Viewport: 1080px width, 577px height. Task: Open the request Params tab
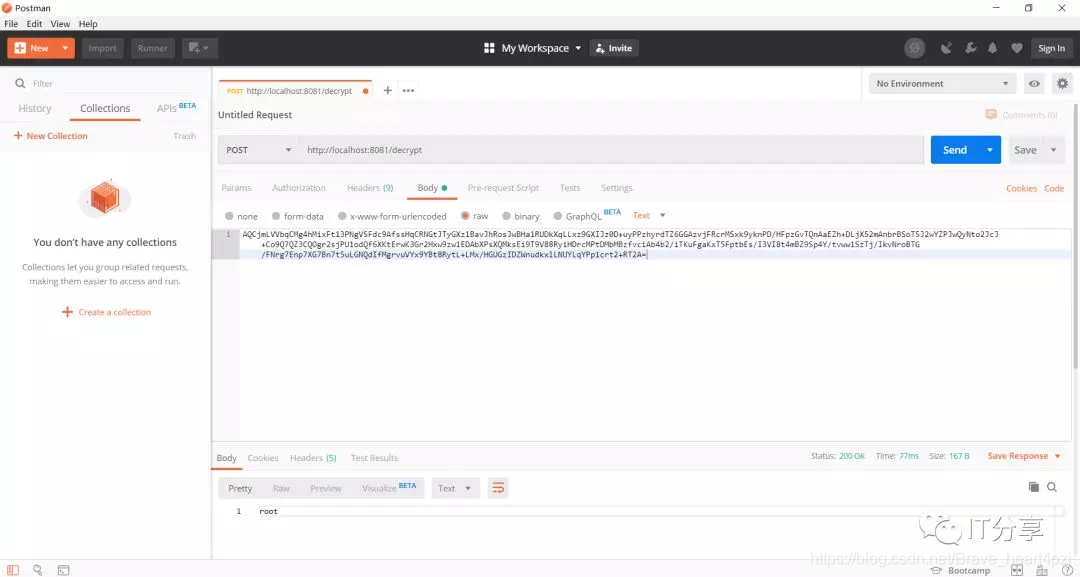pyautogui.click(x=236, y=188)
